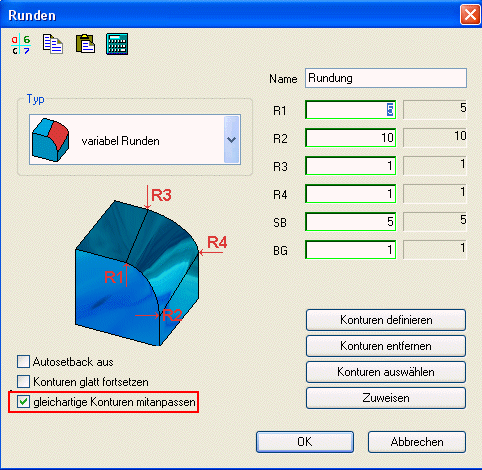Click the variable table icon in toolbar
Image resolution: width=482 pixels, height=470 pixels.
21,44
